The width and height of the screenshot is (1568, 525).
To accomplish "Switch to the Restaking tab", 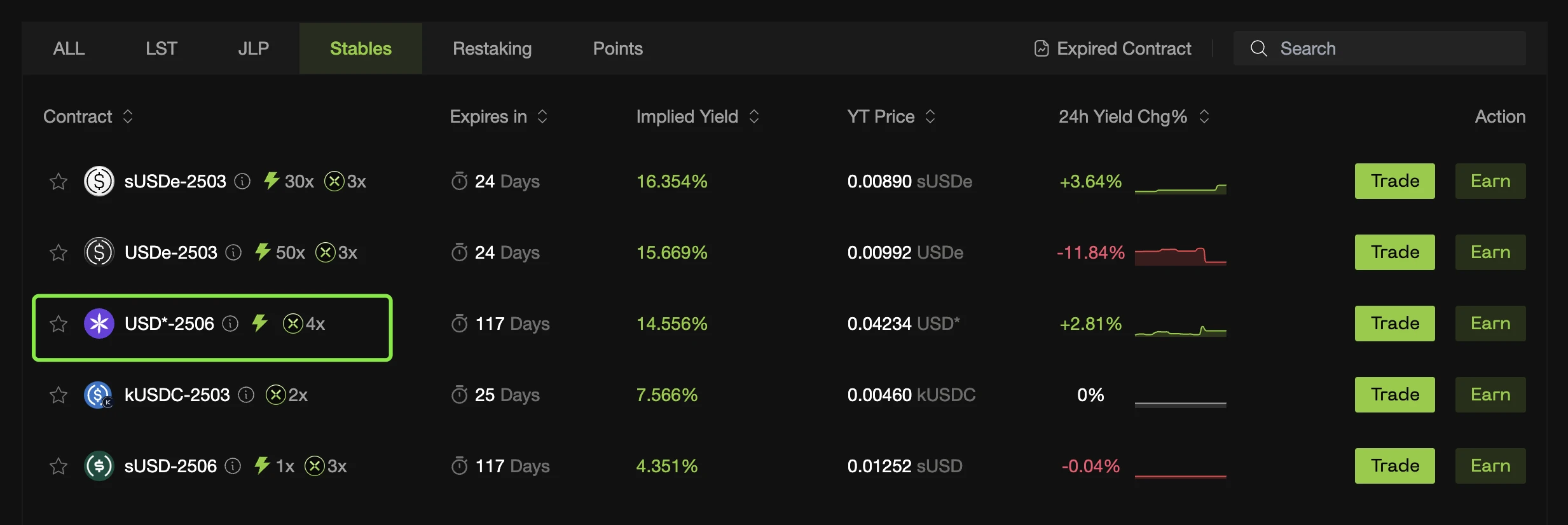I will coord(492,48).
